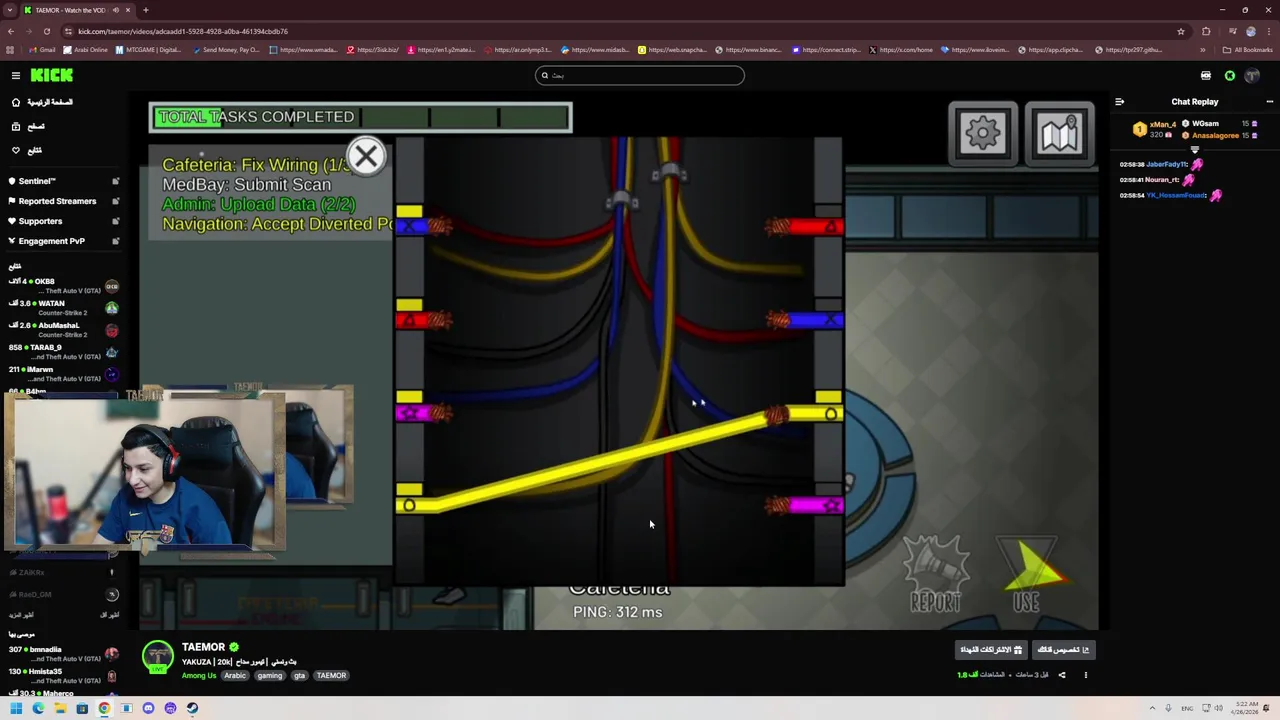Select the Arabic tag

(x=235, y=676)
